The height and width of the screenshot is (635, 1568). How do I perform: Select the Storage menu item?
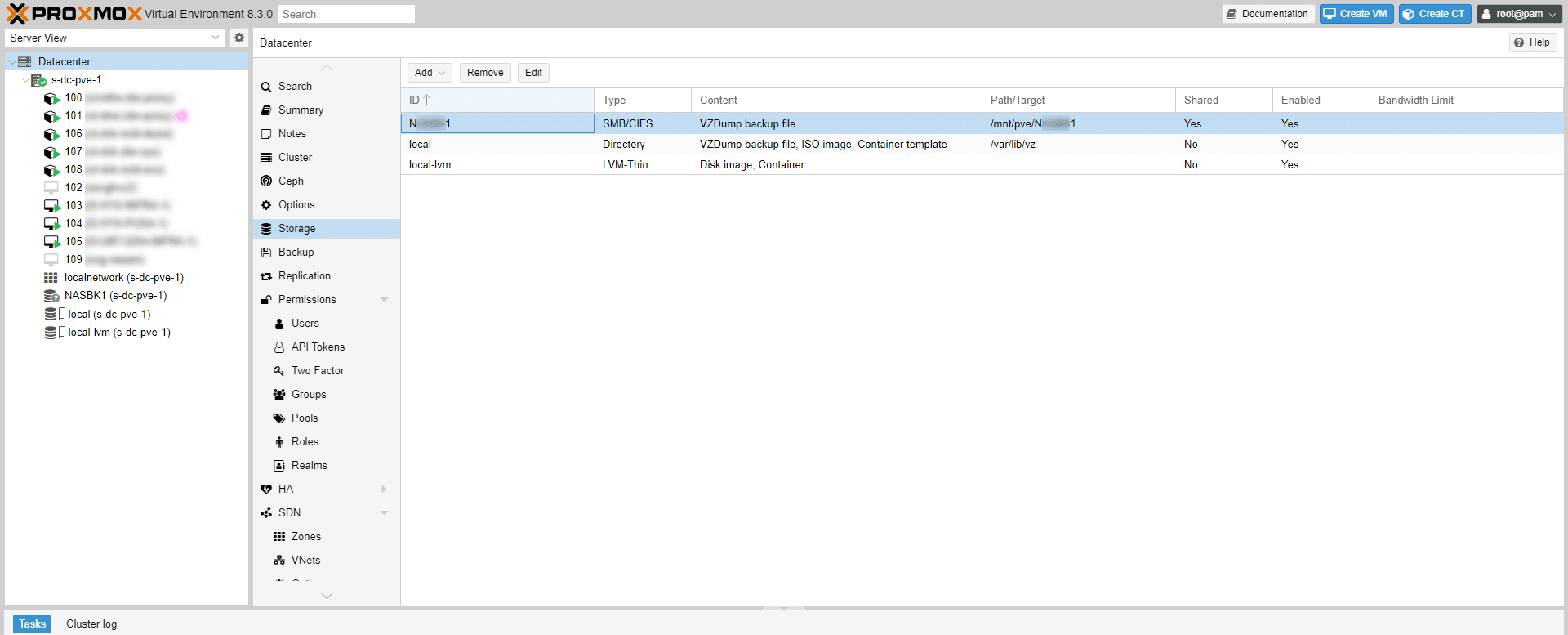[x=327, y=229]
